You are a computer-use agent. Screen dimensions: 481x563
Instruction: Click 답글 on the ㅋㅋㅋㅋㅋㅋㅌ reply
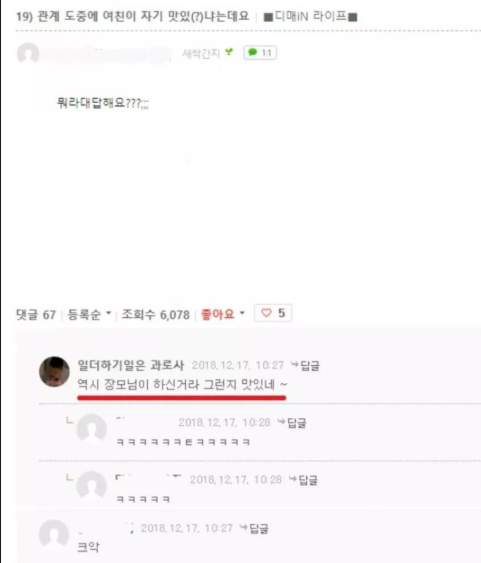[x=292, y=423]
